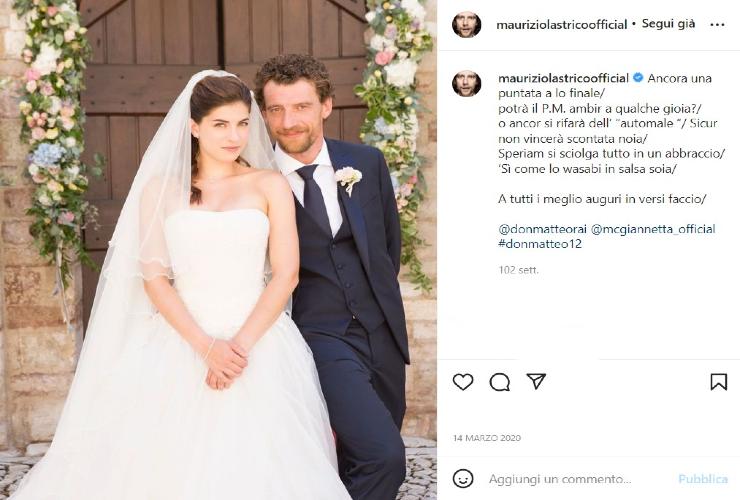Open mauriziolastricoofficial username in caption

tap(563, 78)
